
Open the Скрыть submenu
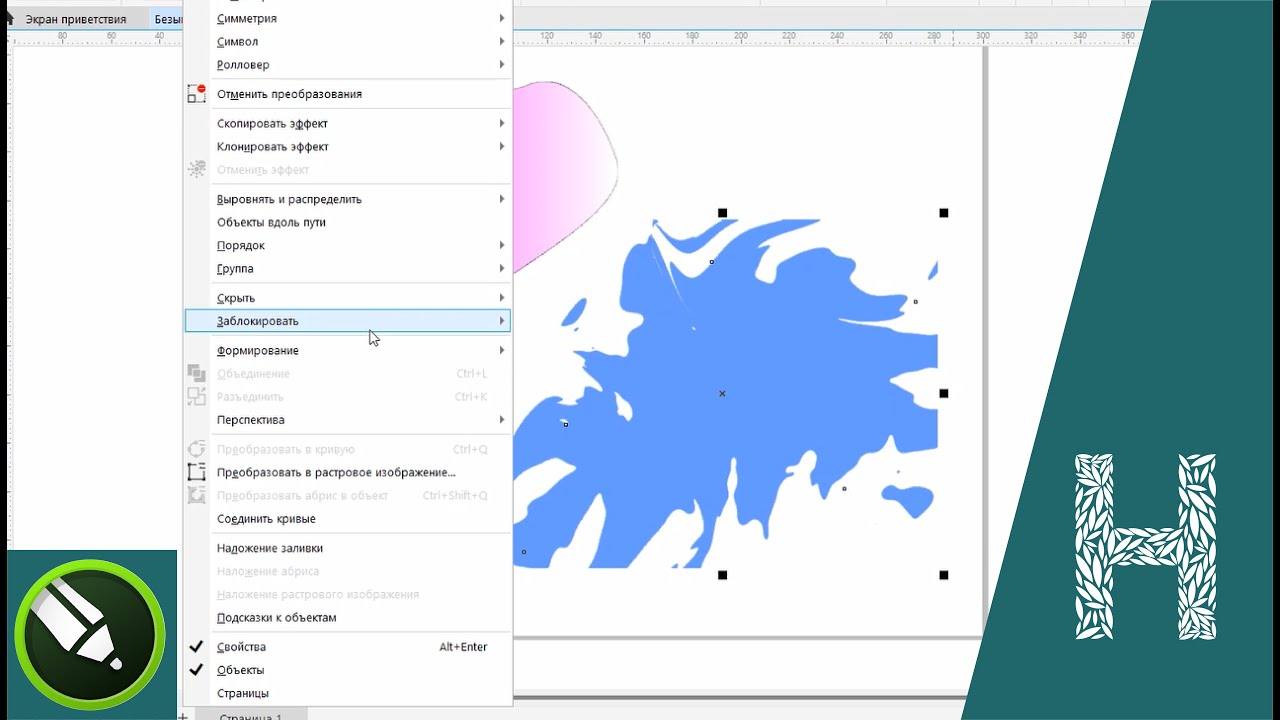click(347, 298)
